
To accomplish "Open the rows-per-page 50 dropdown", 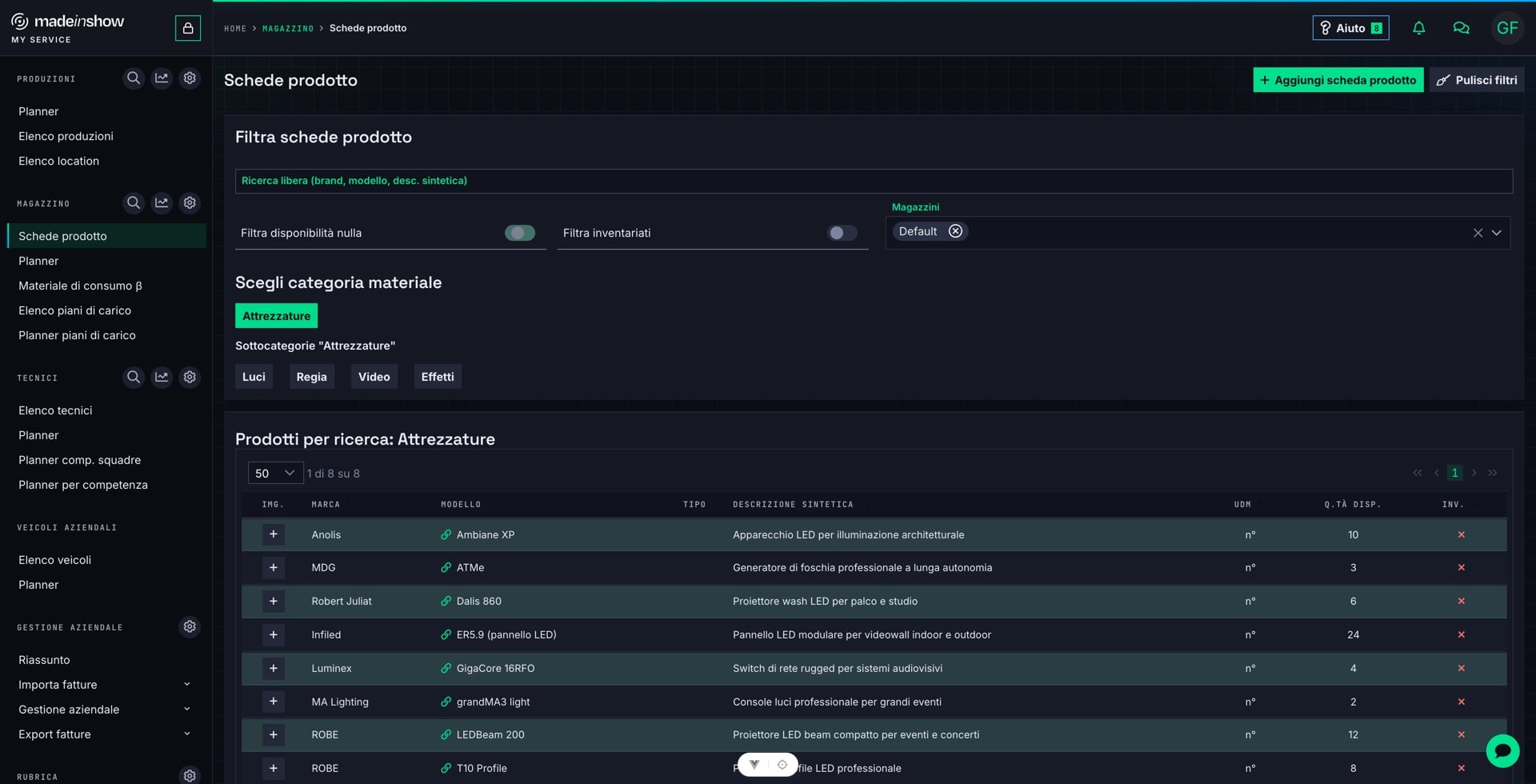I will (275, 473).
